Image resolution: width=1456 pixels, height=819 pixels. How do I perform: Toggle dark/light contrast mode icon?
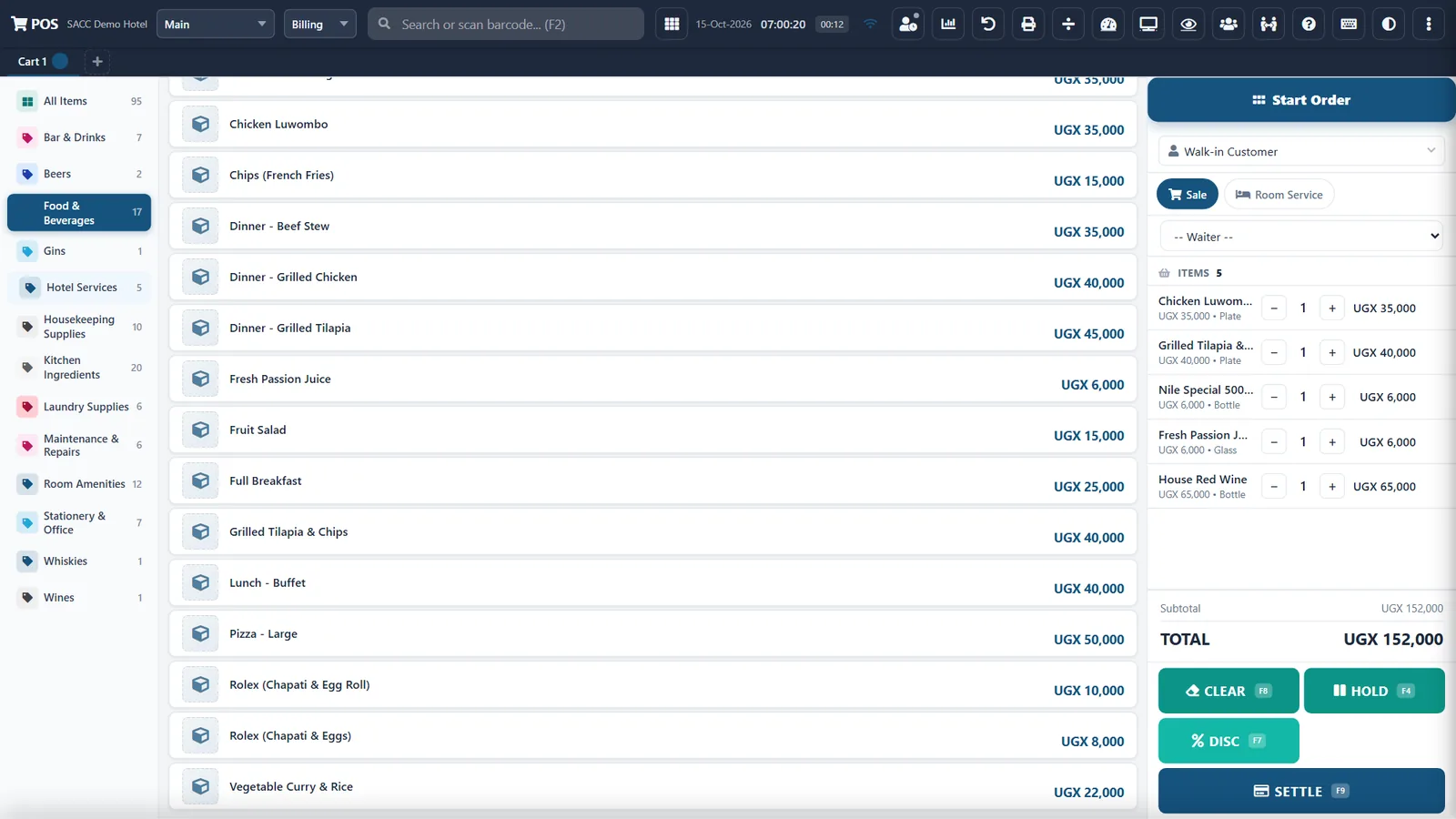(1389, 25)
